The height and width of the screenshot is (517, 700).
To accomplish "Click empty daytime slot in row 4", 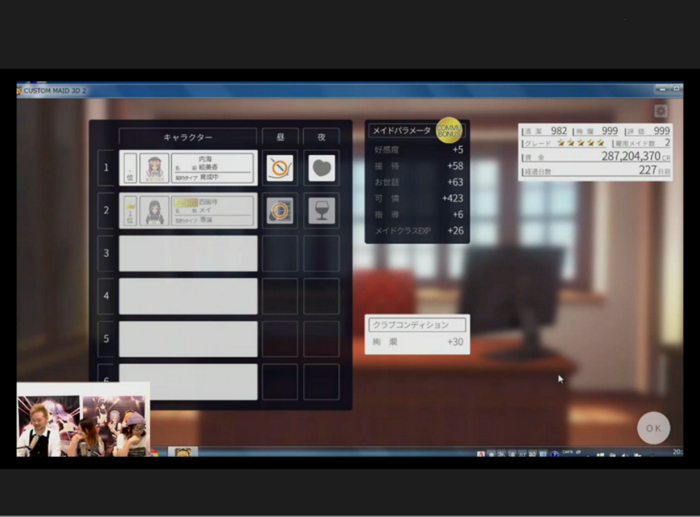I will 280,296.
